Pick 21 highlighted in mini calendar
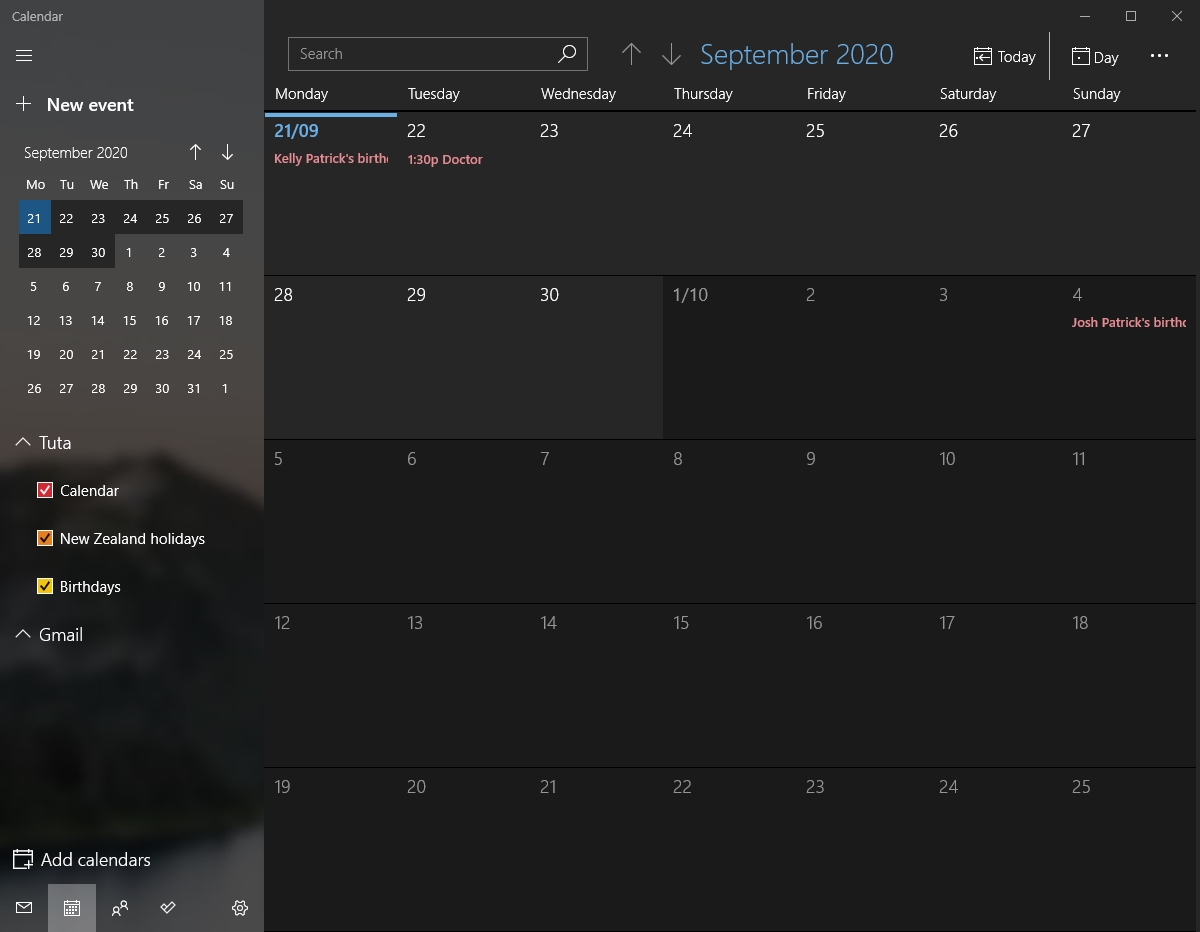 pyautogui.click(x=35, y=218)
